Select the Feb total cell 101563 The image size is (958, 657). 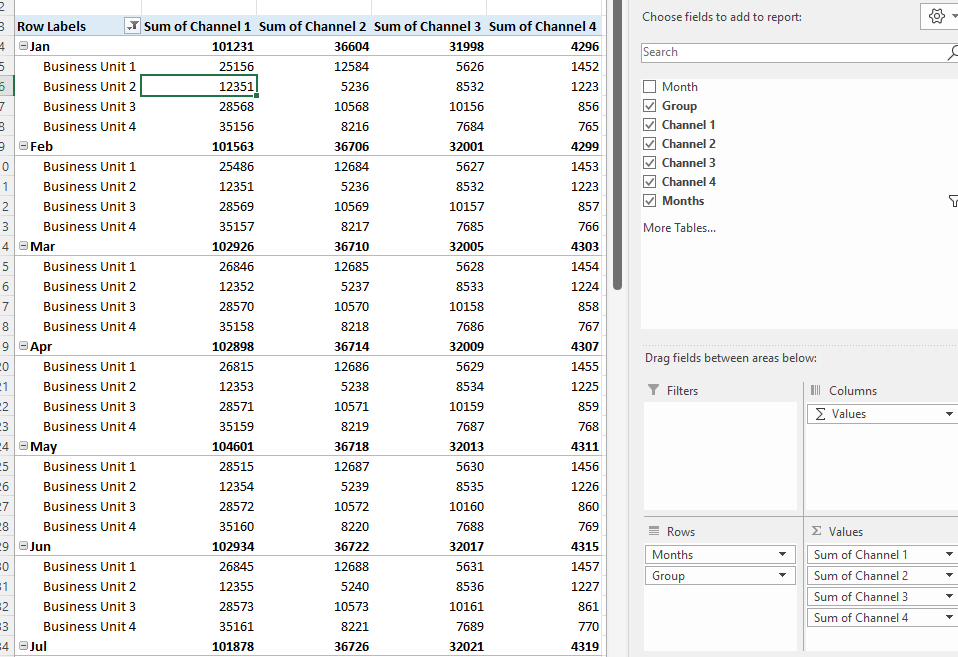(199, 147)
